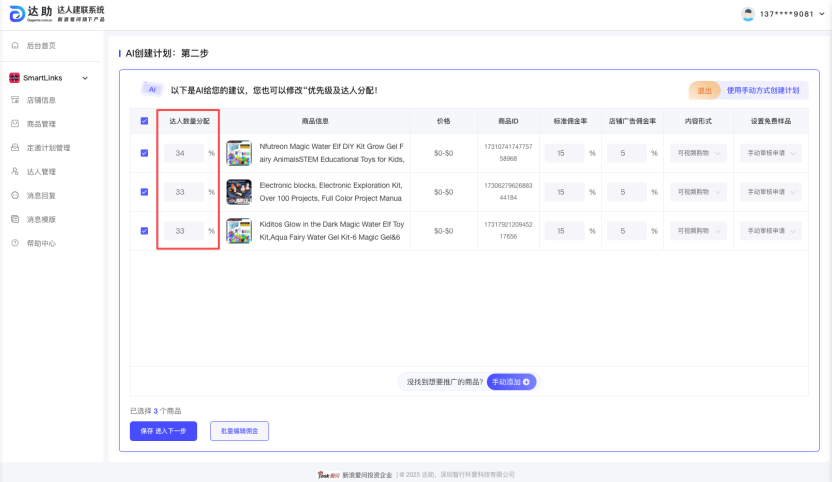
Task: Click the 消息回复 message reply icon
Action: point(15,195)
